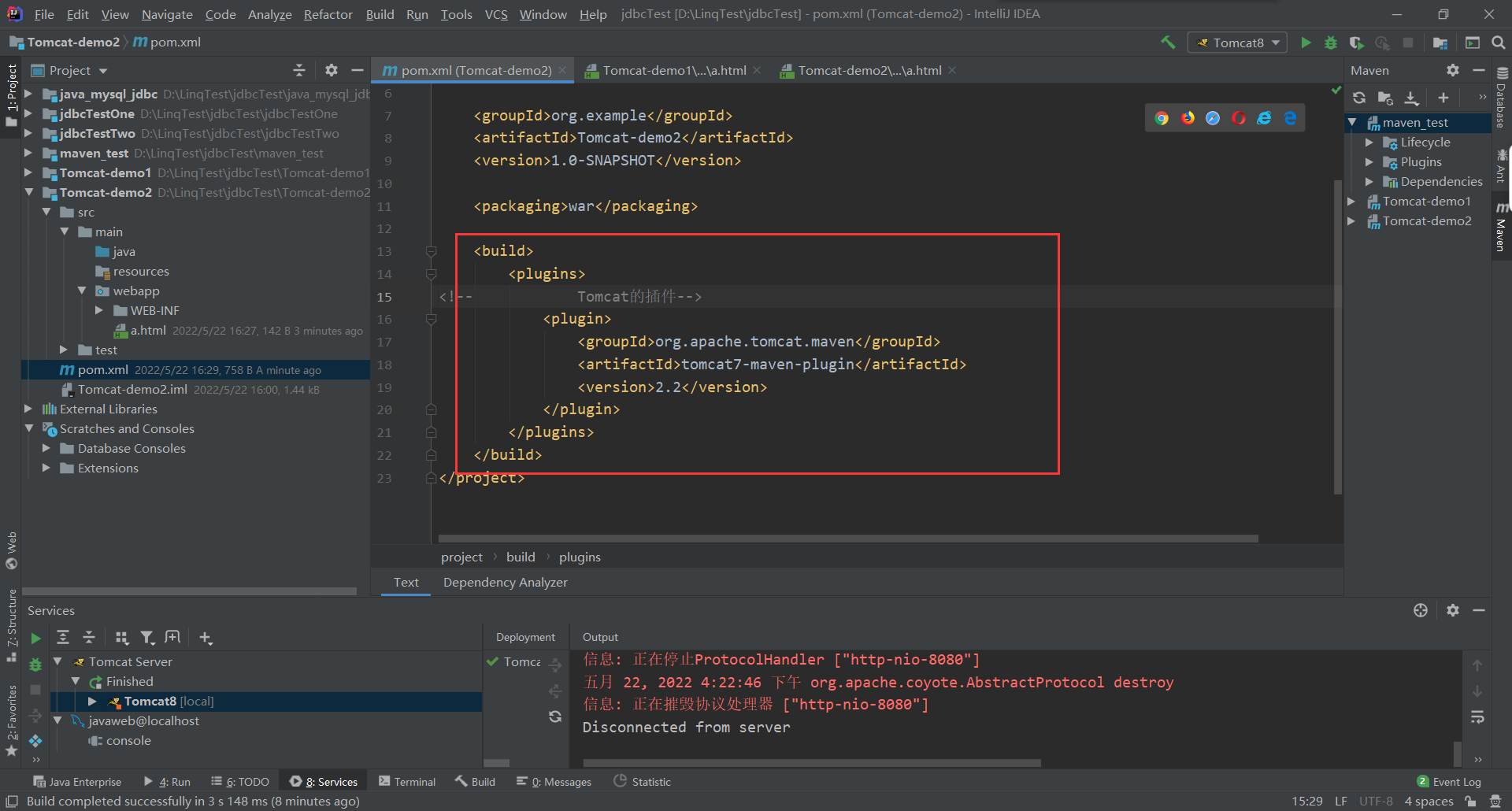Image resolution: width=1512 pixels, height=811 pixels.
Task: Click the Build project hammer icon
Action: point(1168,43)
